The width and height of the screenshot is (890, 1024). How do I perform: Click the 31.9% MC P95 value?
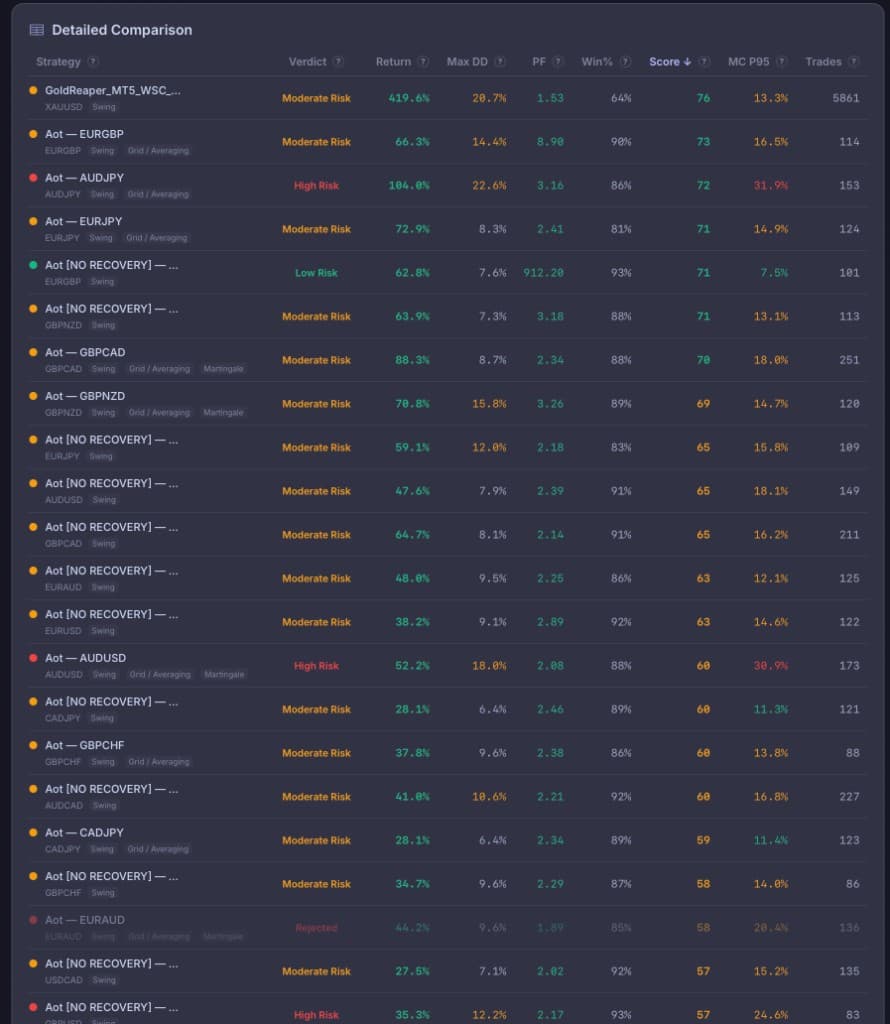771,185
